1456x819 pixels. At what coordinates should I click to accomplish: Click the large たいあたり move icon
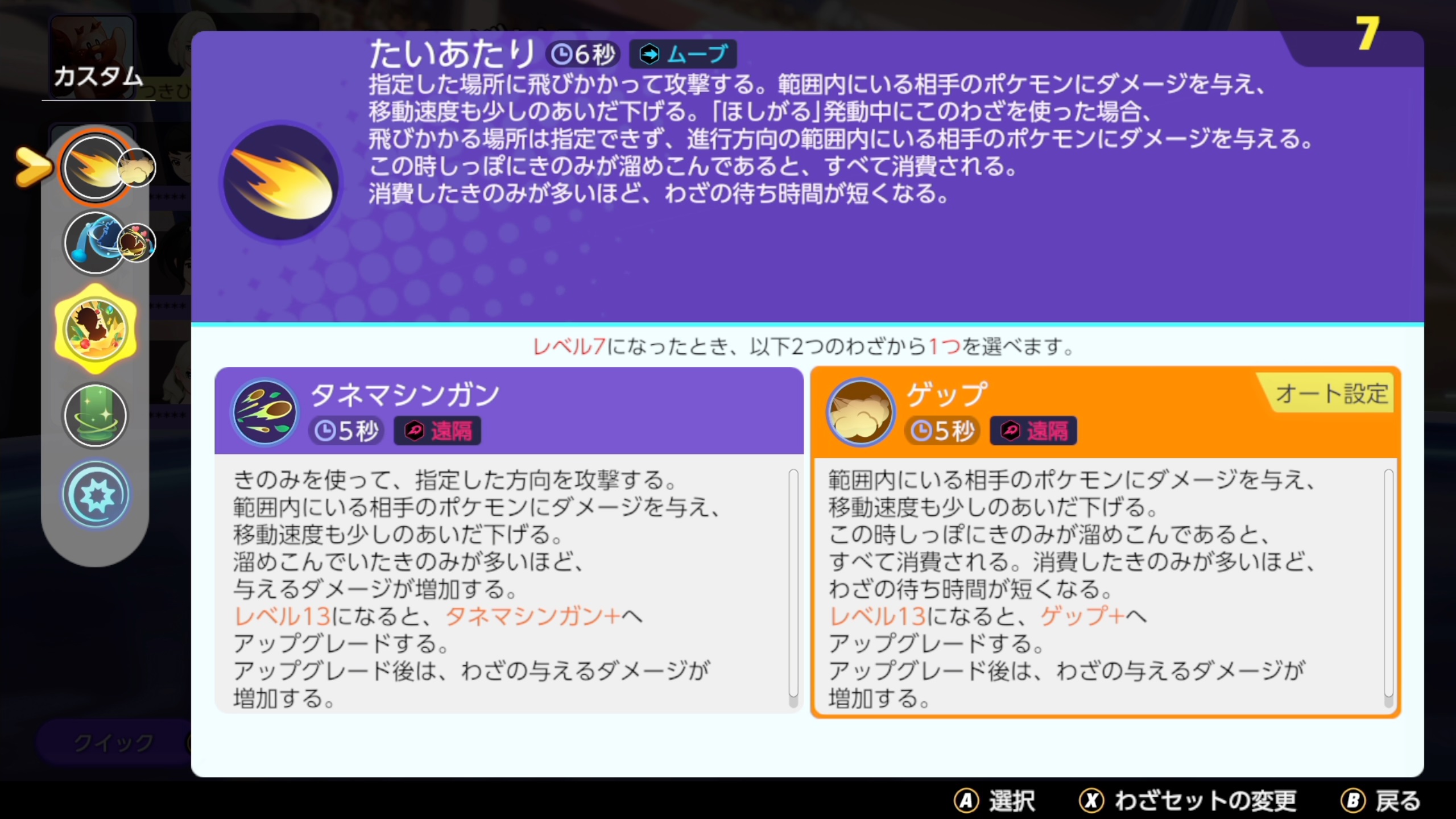click(x=280, y=182)
